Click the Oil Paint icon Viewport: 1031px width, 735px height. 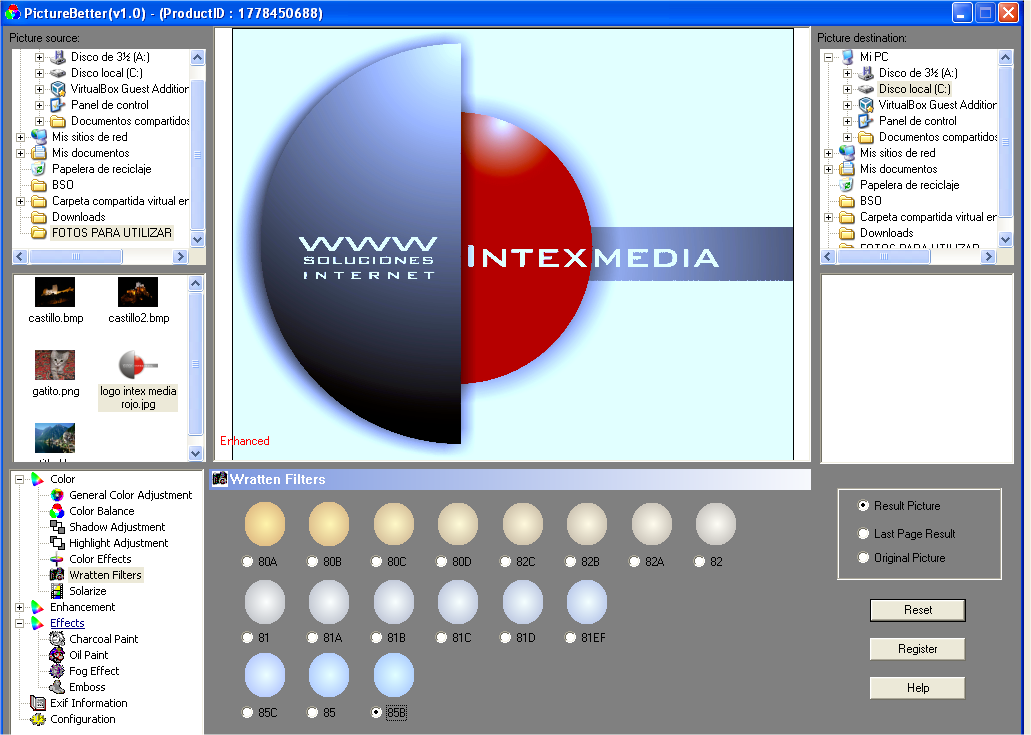57,655
